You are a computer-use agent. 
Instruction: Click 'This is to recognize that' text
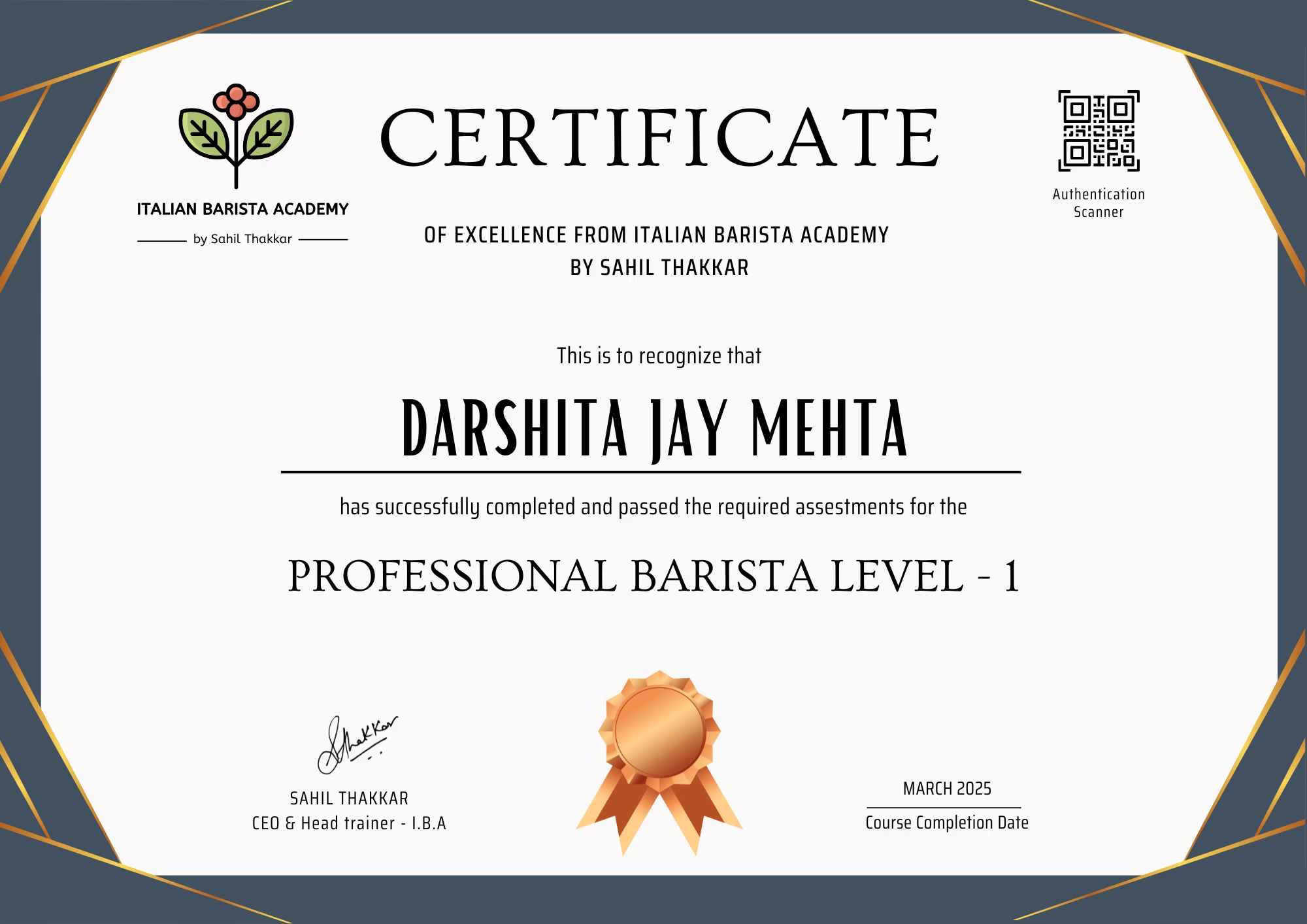tap(659, 356)
